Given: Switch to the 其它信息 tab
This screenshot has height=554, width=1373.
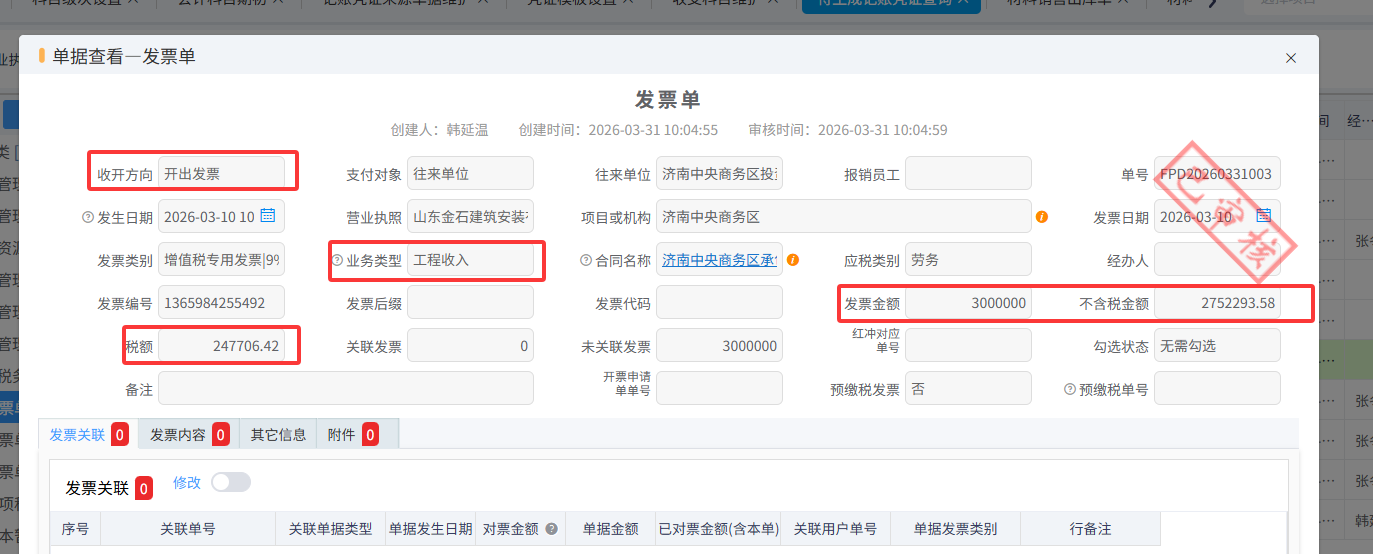Looking at the screenshot, I should [x=278, y=434].
